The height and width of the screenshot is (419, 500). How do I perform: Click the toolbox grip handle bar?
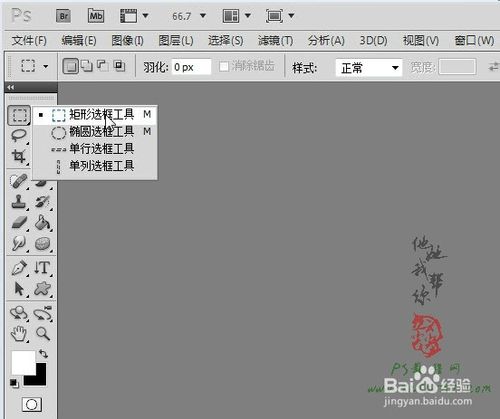(31, 98)
